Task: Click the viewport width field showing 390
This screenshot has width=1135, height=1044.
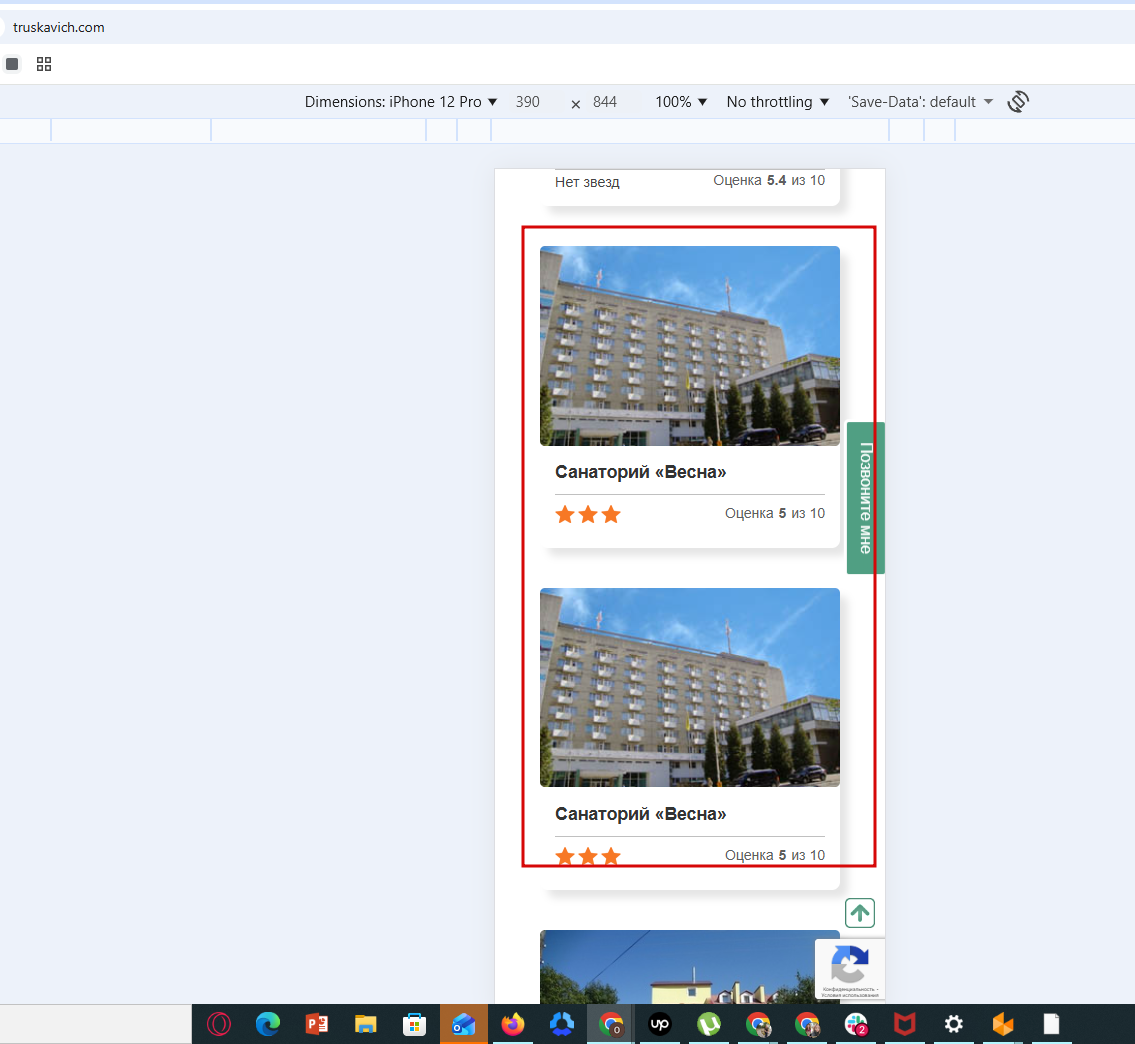Action: pyautogui.click(x=528, y=102)
